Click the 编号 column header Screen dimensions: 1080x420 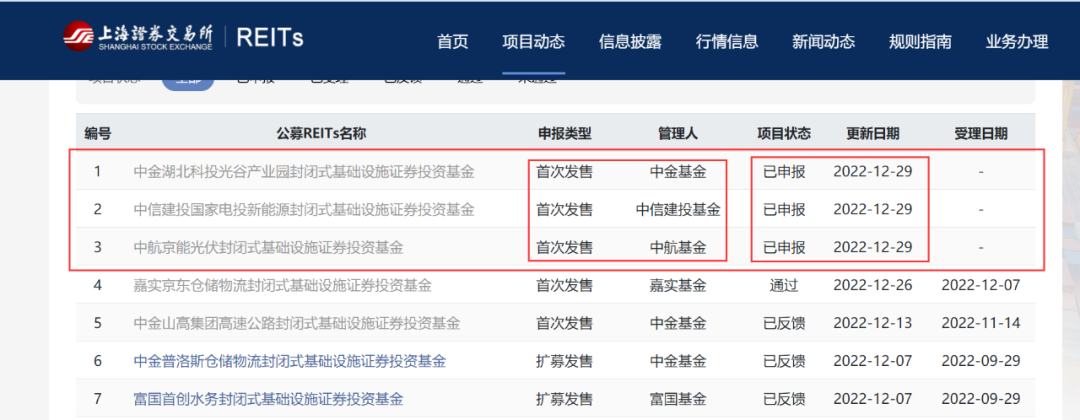[98, 133]
